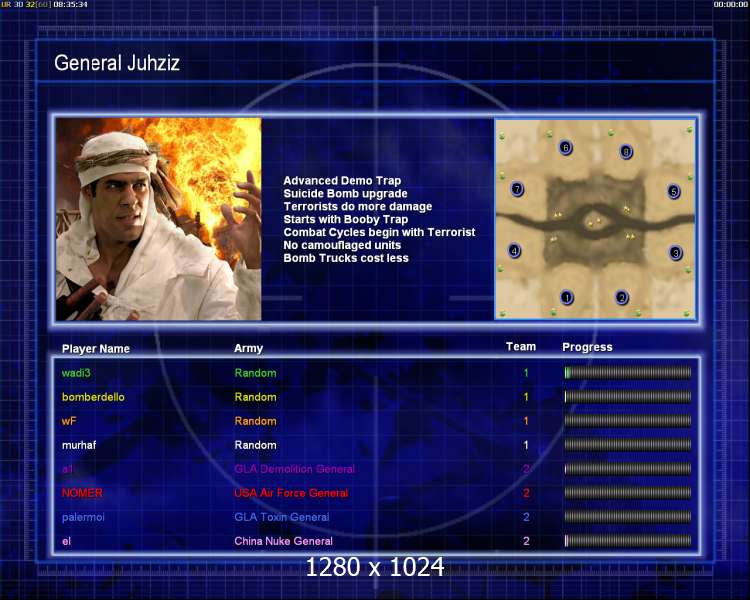Click palermoi's loading progress bar
The width and height of the screenshot is (750, 600).
coord(628,517)
